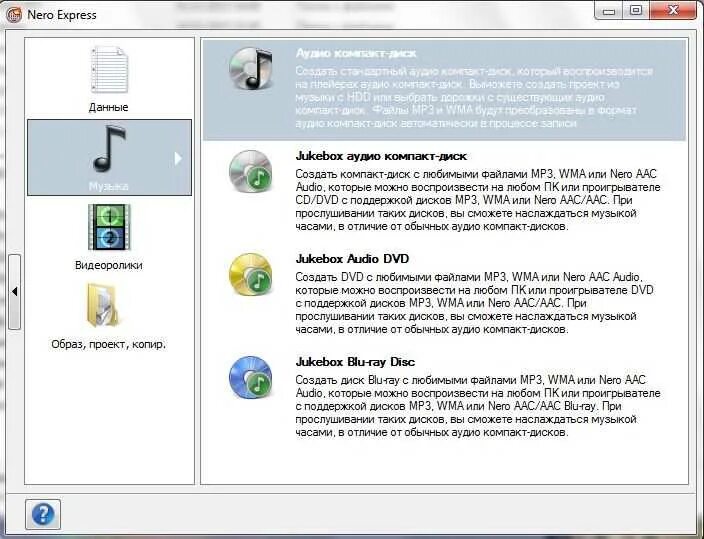
Task: Select the Музыка music note icon
Action: coord(109,149)
